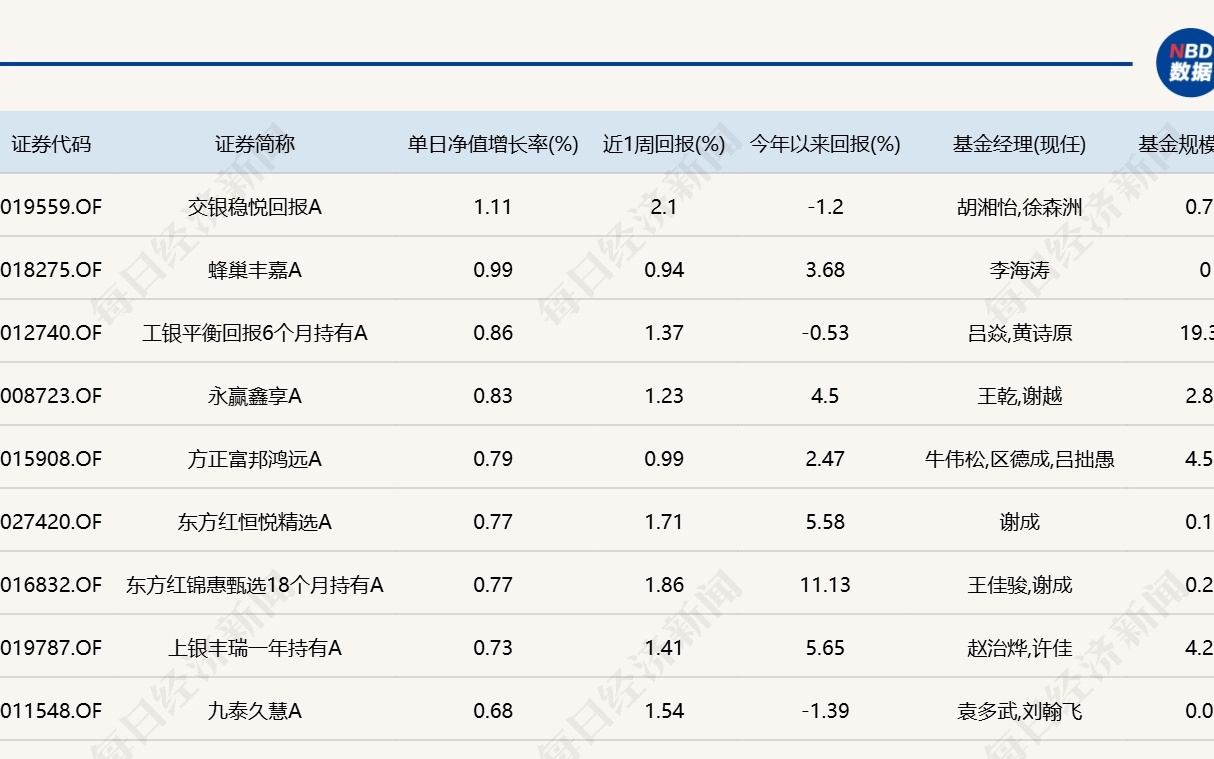Click manager names 吕焱,黄诗原
Viewport: 1214px width, 759px height.
[x=1019, y=333]
